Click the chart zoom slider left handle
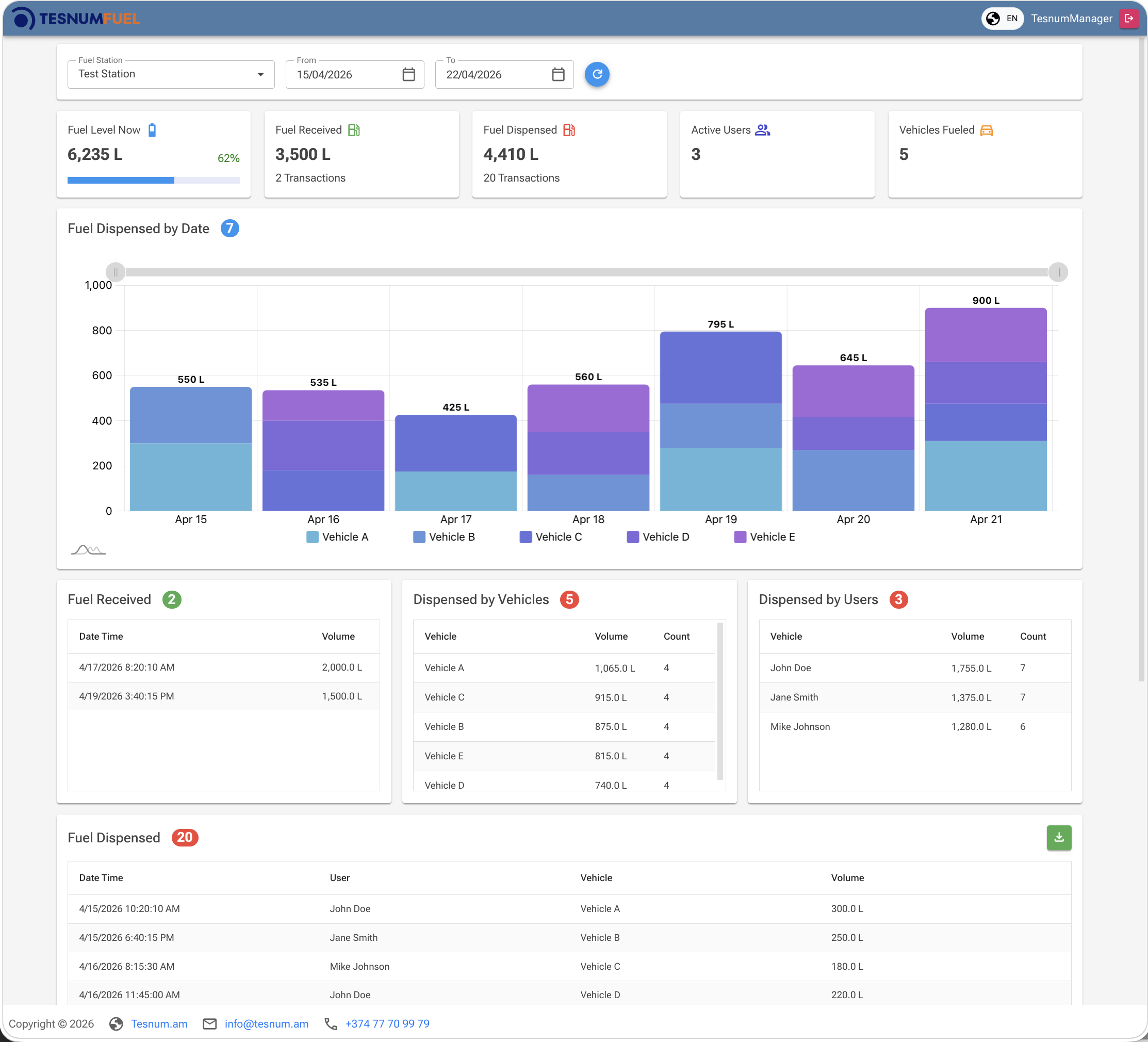The image size is (1148, 1042). [x=116, y=272]
